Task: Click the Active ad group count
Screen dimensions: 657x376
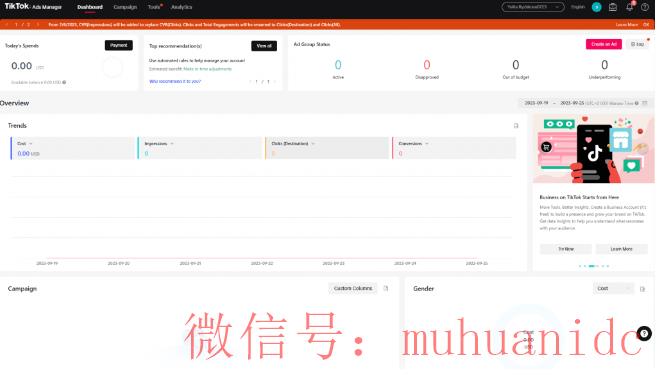Action: click(338, 65)
